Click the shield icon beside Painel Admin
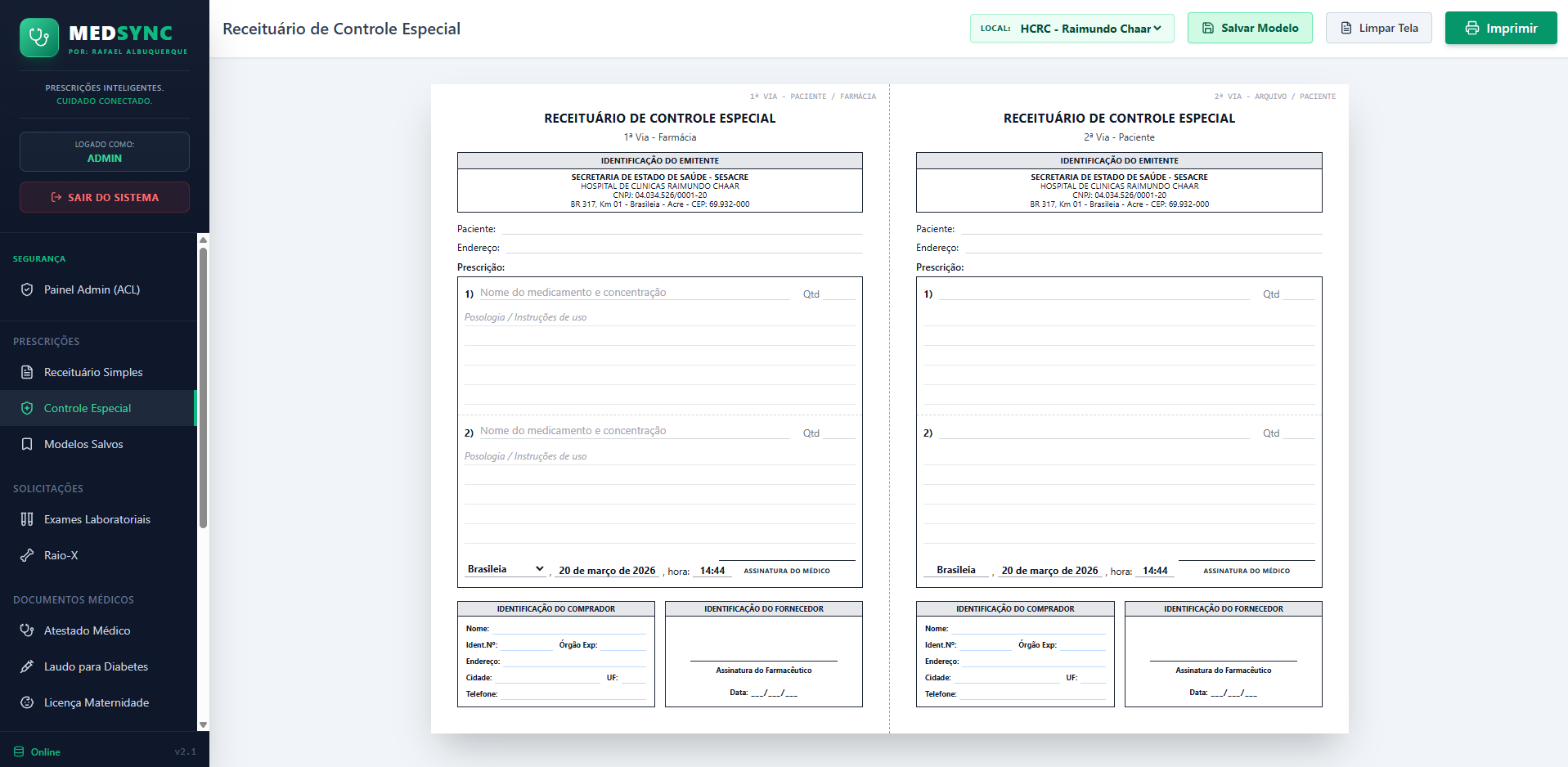 pyautogui.click(x=27, y=289)
